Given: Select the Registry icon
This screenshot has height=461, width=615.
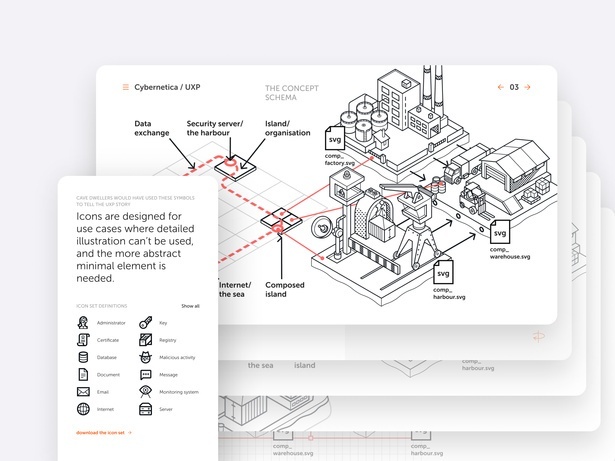Looking at the screenshot, I should click(145, 340).
